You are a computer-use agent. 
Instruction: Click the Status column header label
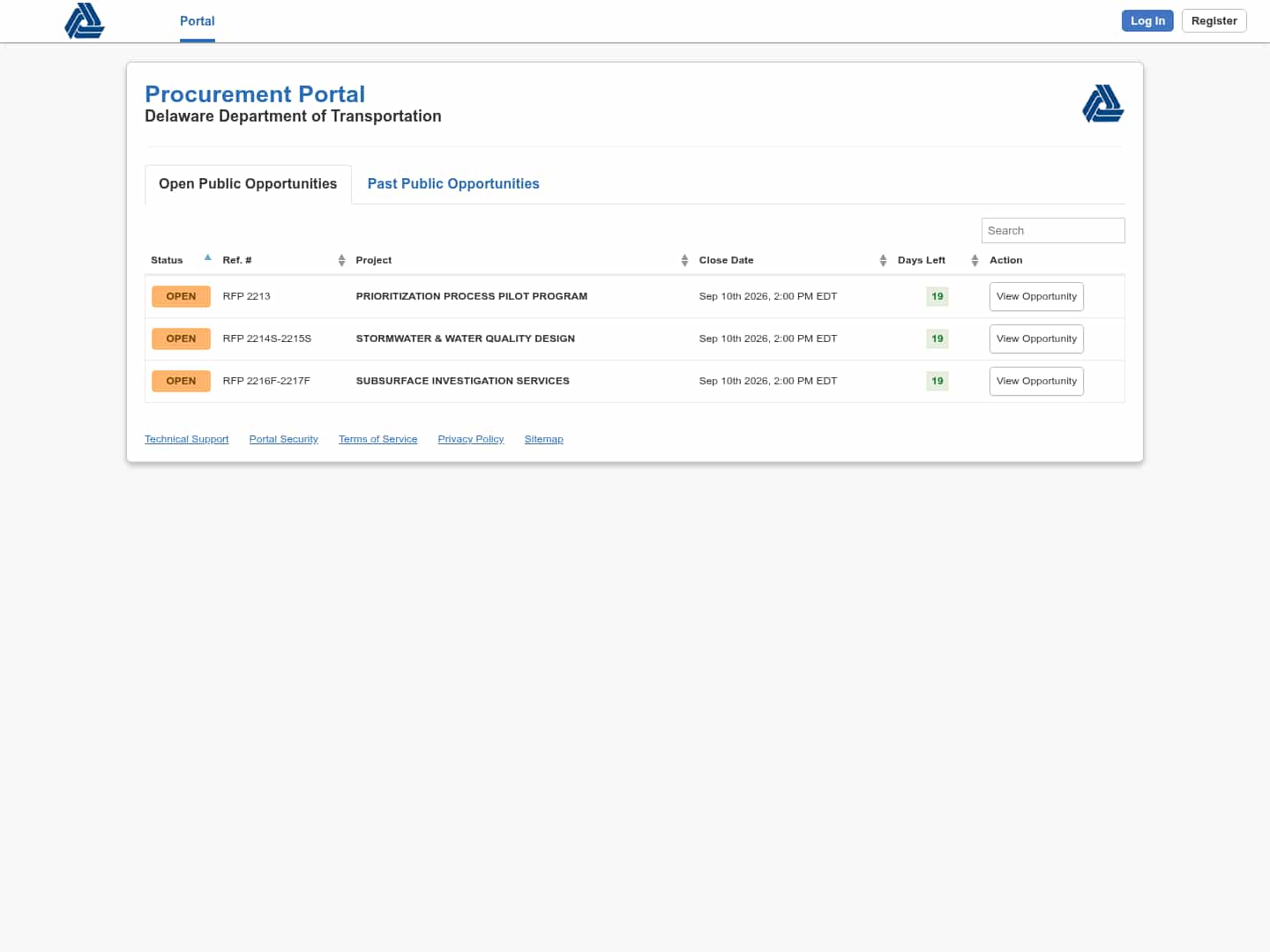pyautogui.click(x=167, y=260)
